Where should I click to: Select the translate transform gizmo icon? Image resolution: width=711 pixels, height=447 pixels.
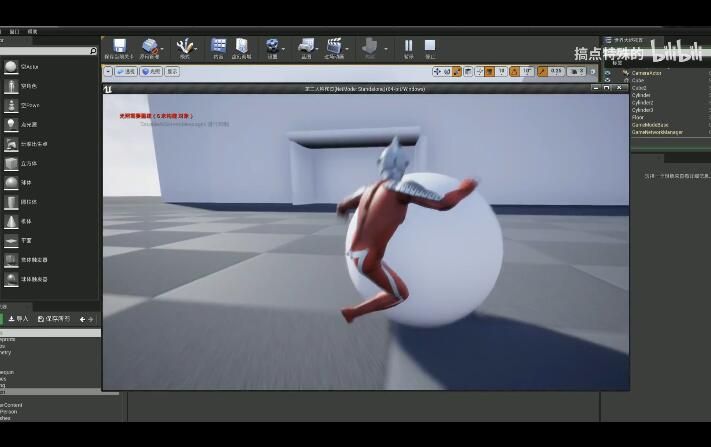(437, 71)
